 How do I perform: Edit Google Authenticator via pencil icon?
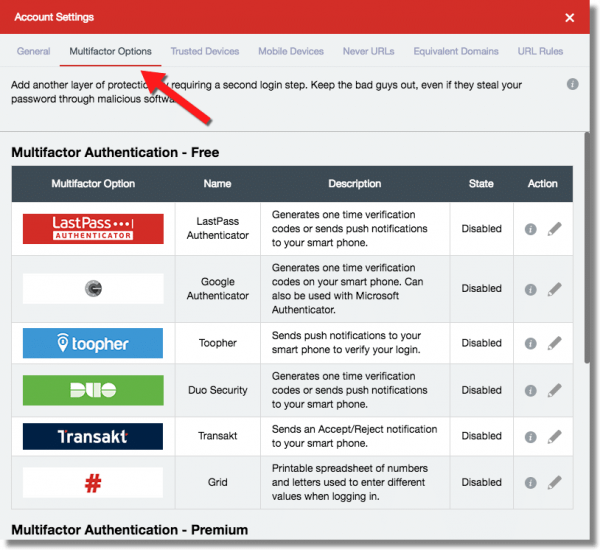(554, 289)
